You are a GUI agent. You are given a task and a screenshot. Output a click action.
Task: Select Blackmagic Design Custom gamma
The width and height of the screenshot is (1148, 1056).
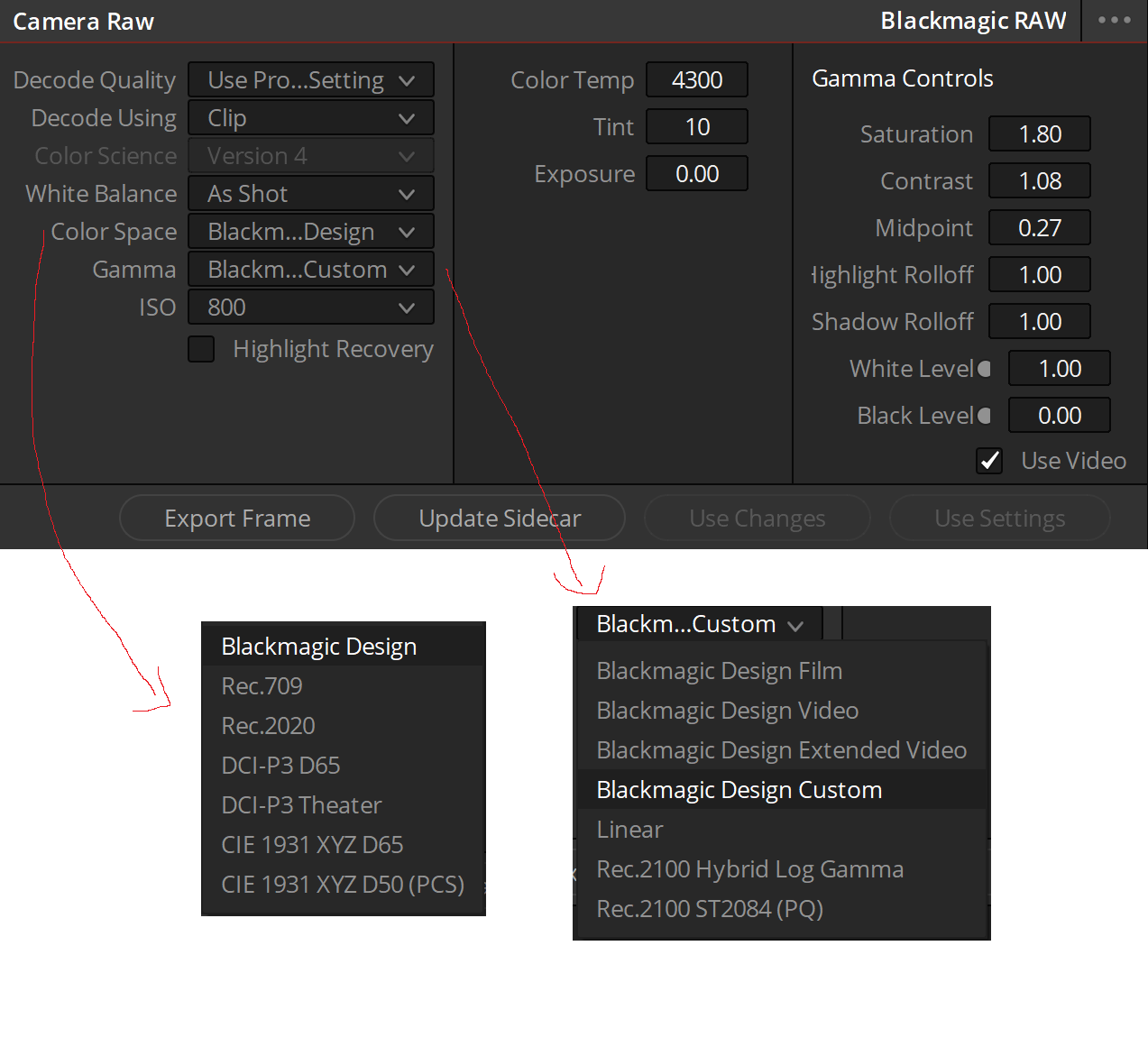781,790
